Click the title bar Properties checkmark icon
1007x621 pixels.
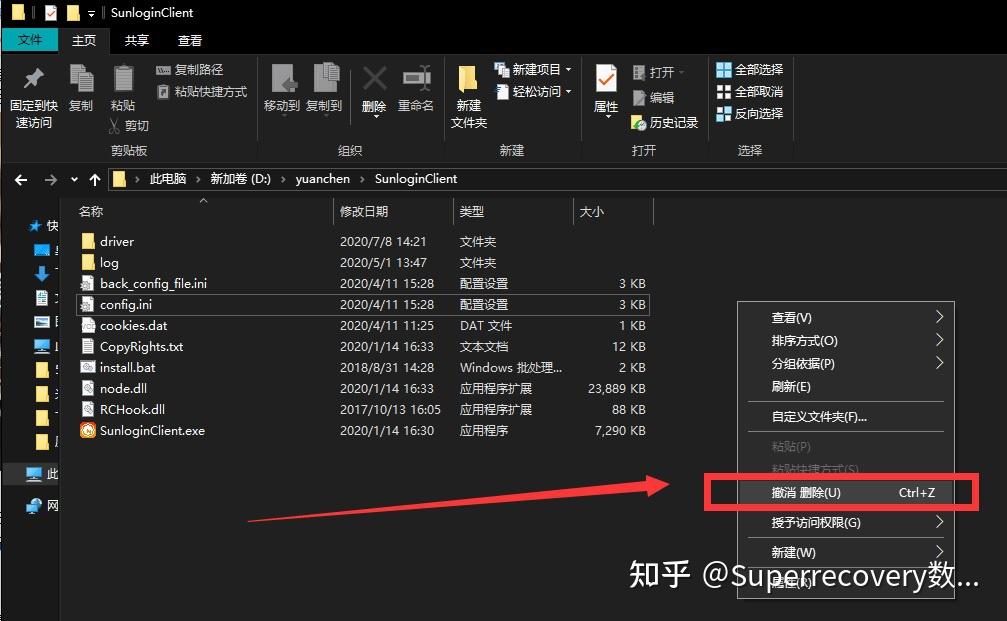(51, 12)
